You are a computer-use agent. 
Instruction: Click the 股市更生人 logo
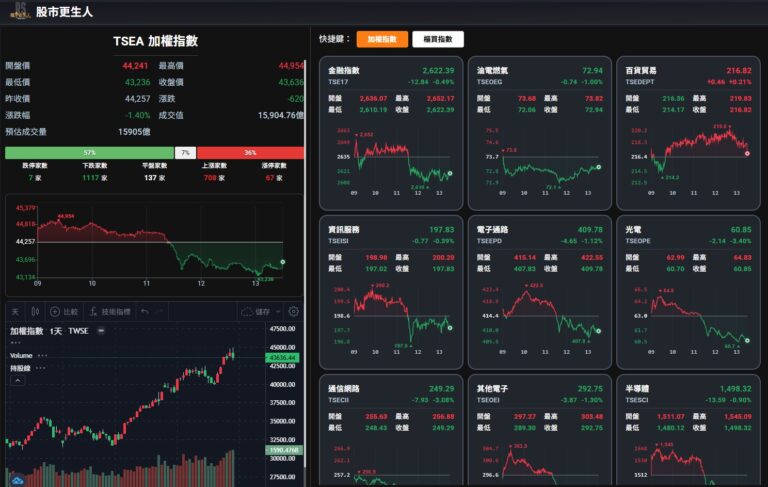20,11
